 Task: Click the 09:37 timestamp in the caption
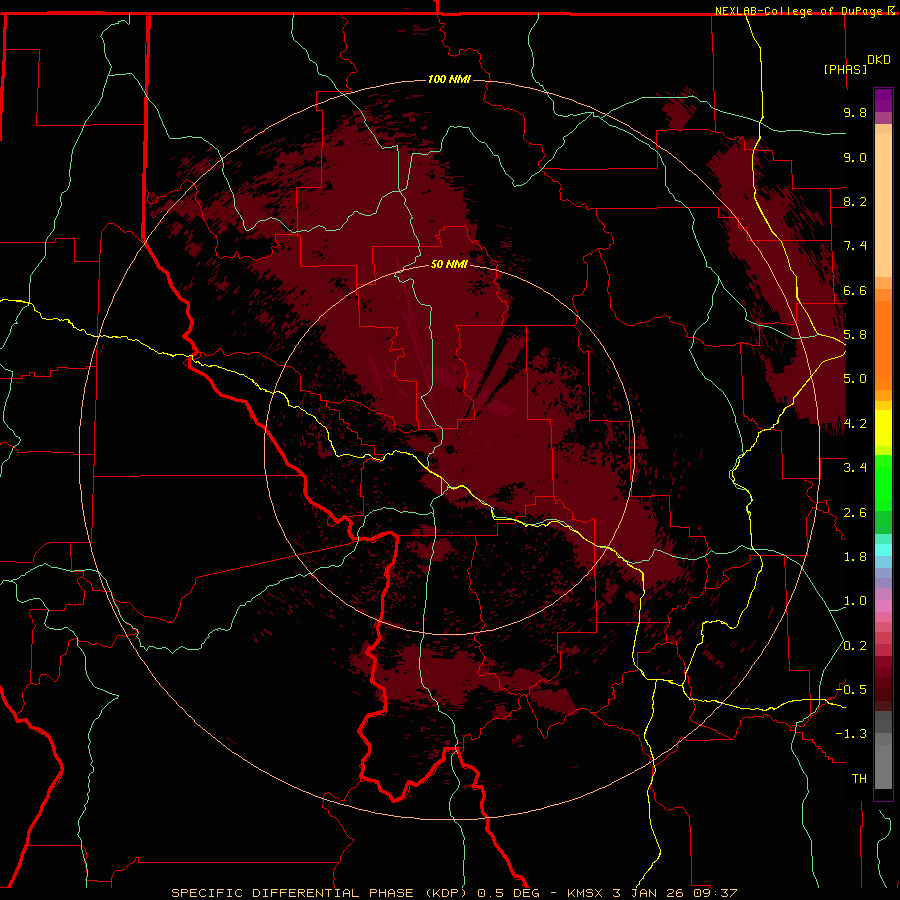coord(715,893)
